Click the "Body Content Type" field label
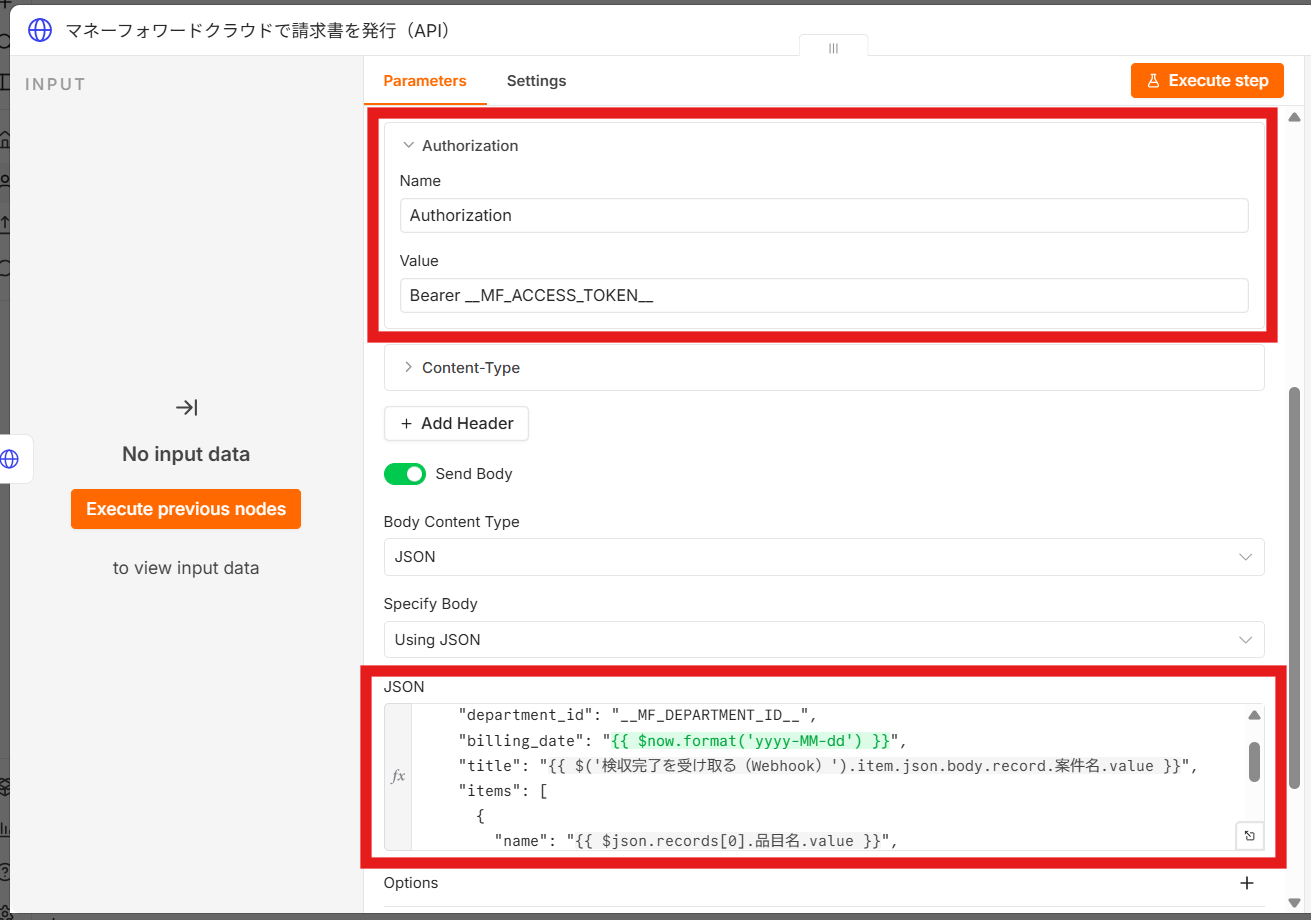This screenshot has width=1311, height=920. pos(452,522)
